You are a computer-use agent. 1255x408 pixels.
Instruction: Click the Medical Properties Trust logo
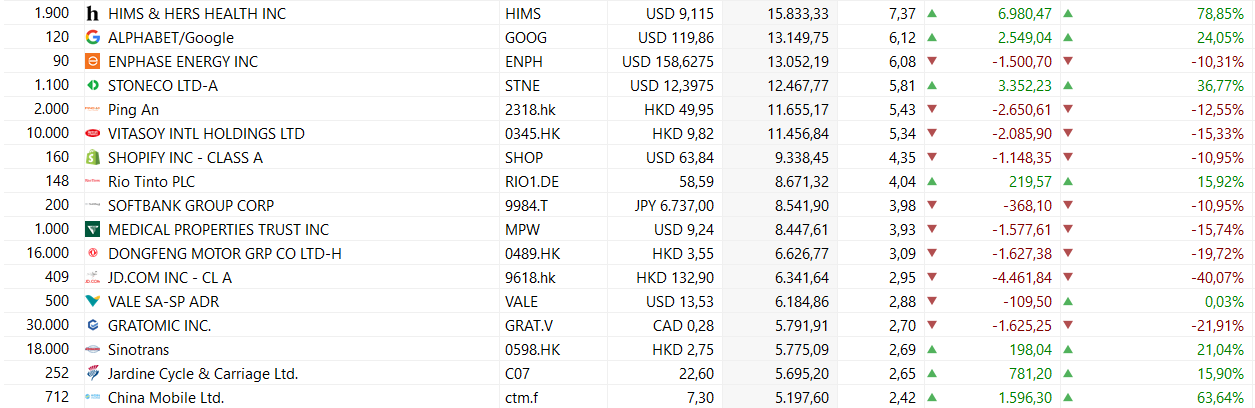(x=93, y=230)
